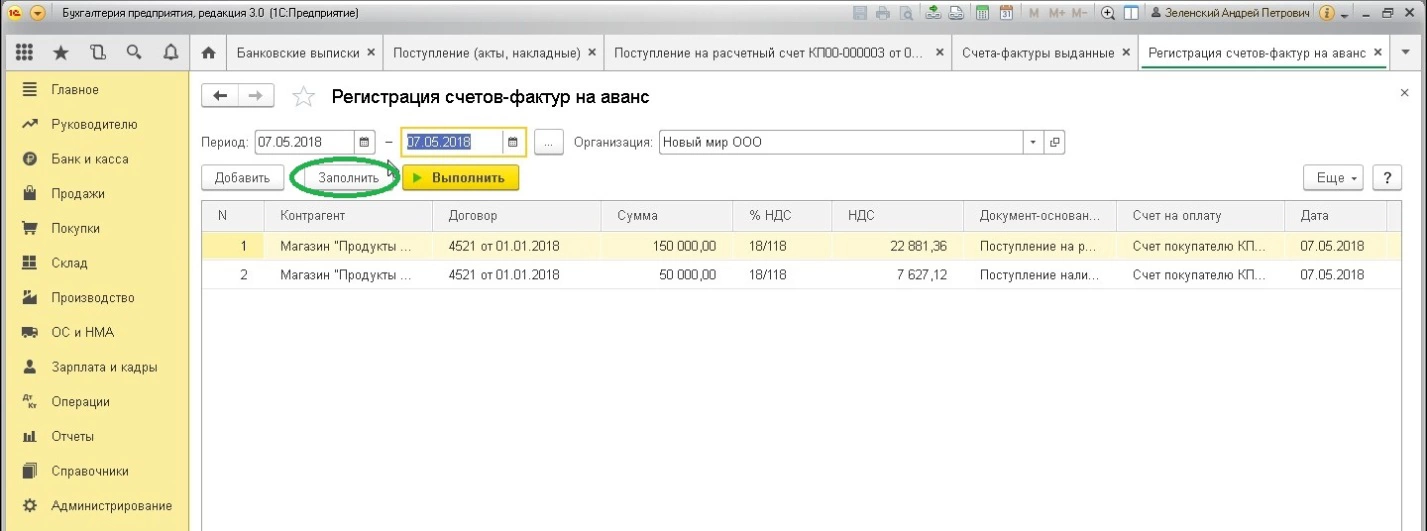The height and width of the screenshot is (531, 1427).
Task: Open calendar picker for start date
Action: click(x=365, y=142)
